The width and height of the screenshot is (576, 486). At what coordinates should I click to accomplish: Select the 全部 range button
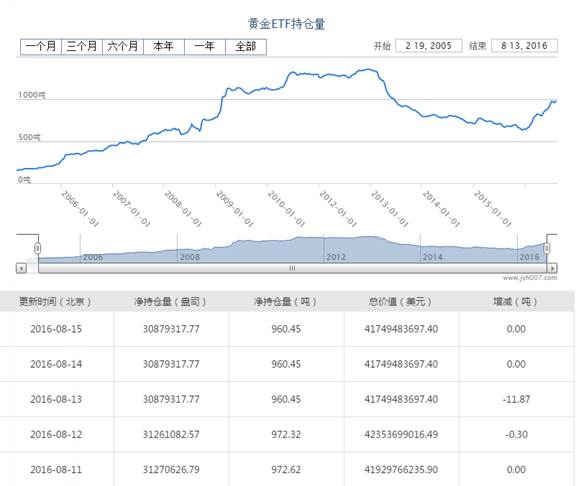point(246,47)
